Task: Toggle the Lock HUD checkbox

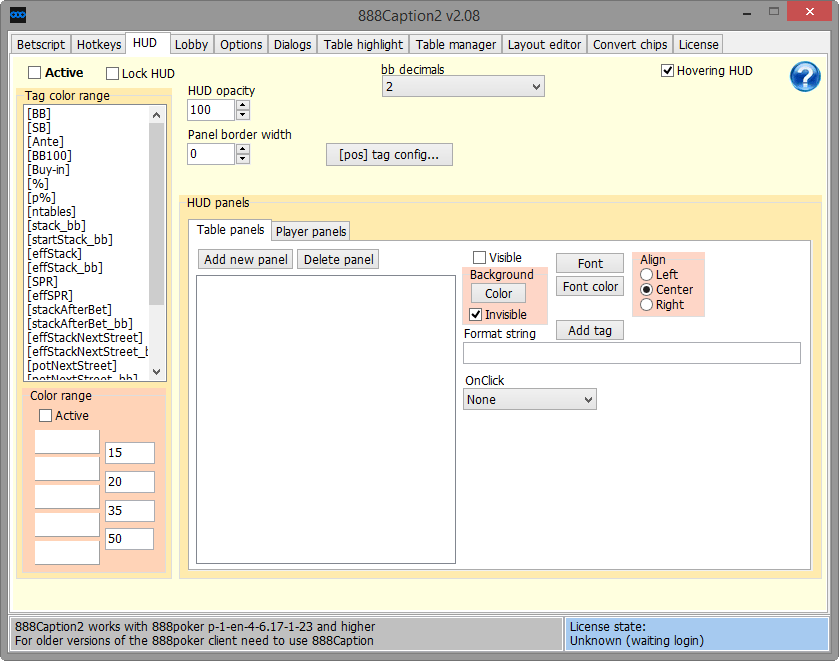Action: click(112, 73)
